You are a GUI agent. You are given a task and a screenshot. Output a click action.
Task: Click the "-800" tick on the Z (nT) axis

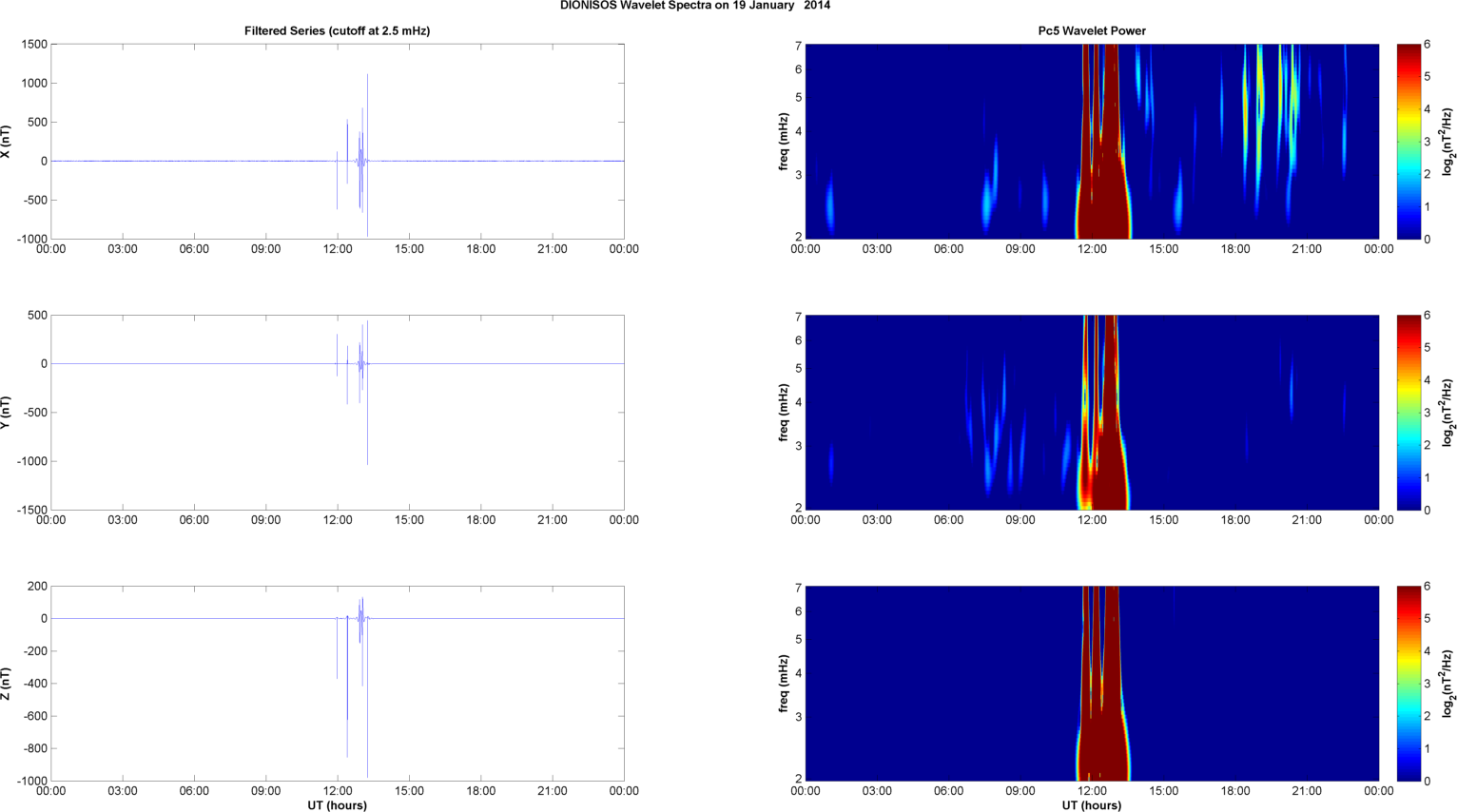click(36, 749)
